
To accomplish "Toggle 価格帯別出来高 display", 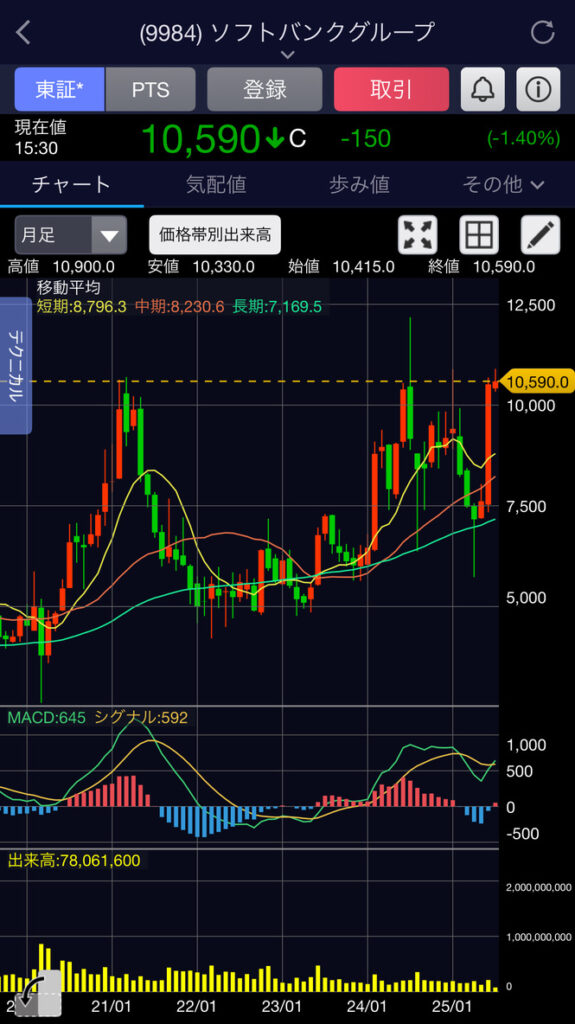I will (215, 234).
